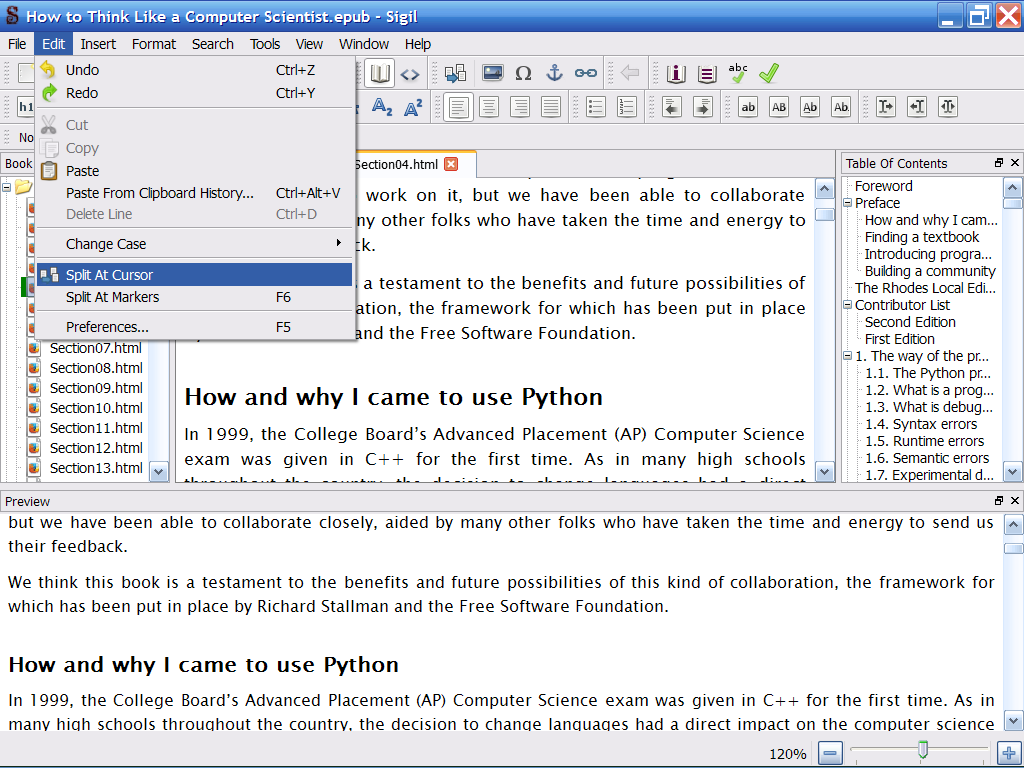The width and height of the screenshot is (1024, 768).
Task: Switch to Code View mode
Action: point(410,73)
